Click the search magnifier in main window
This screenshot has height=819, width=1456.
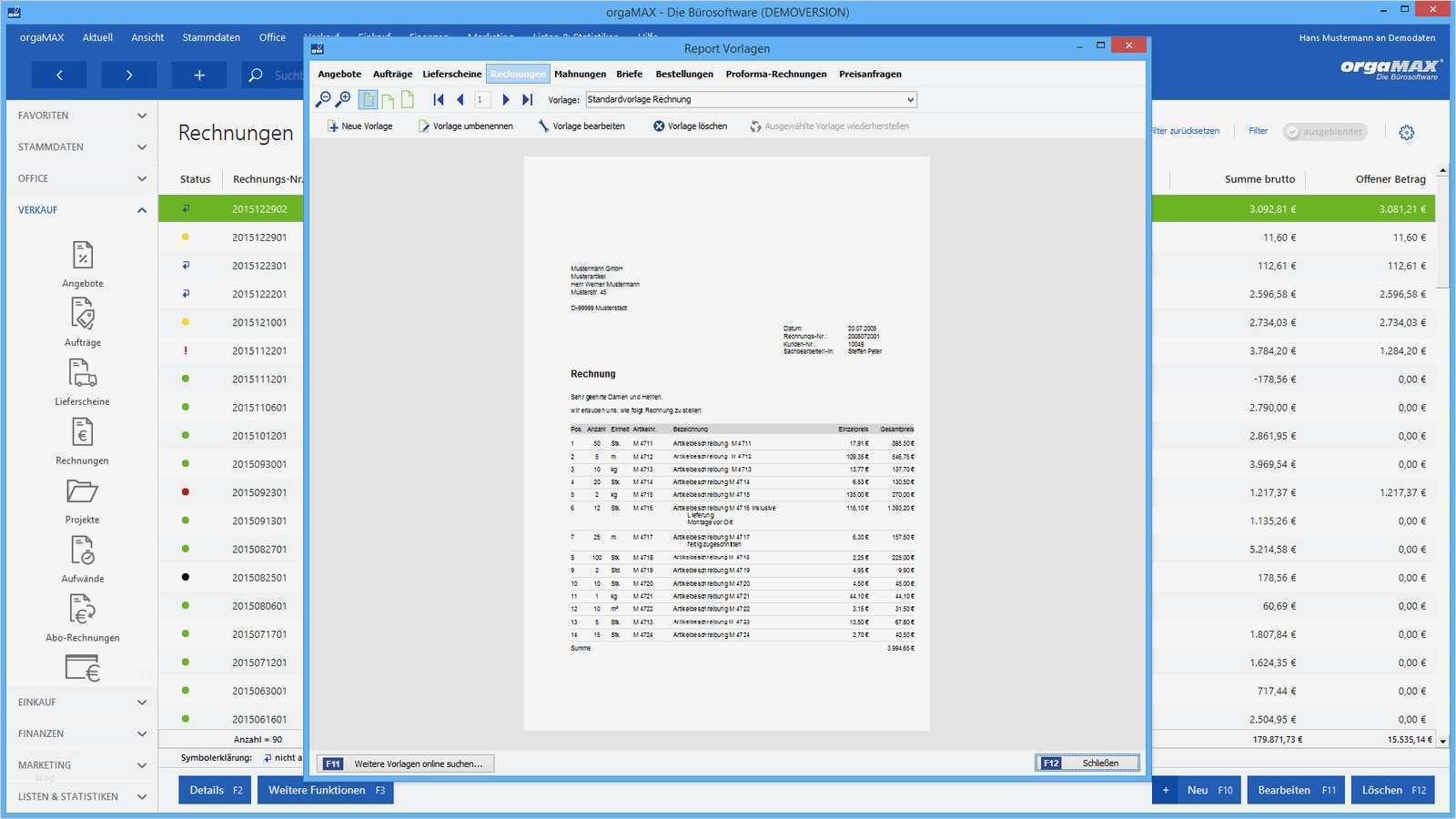point(256,75)
